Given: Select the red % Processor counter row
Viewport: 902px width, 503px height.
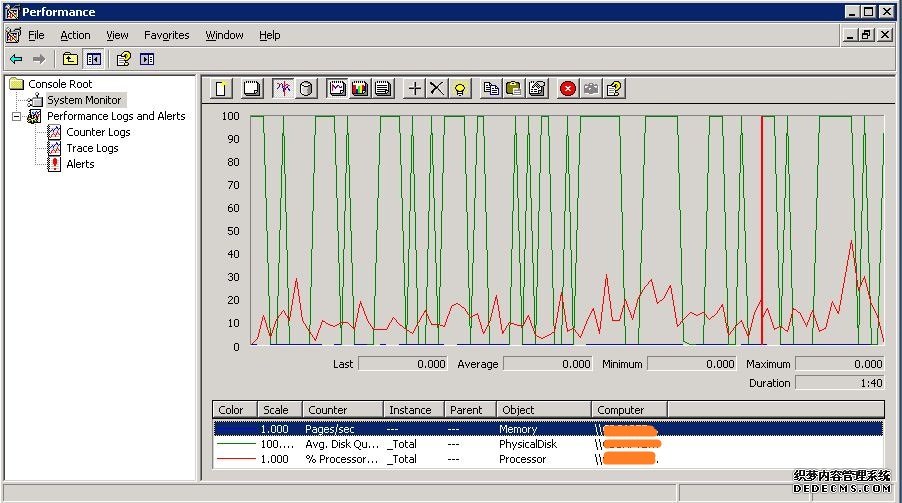Looking at the screenshot, I should [342, 459].
